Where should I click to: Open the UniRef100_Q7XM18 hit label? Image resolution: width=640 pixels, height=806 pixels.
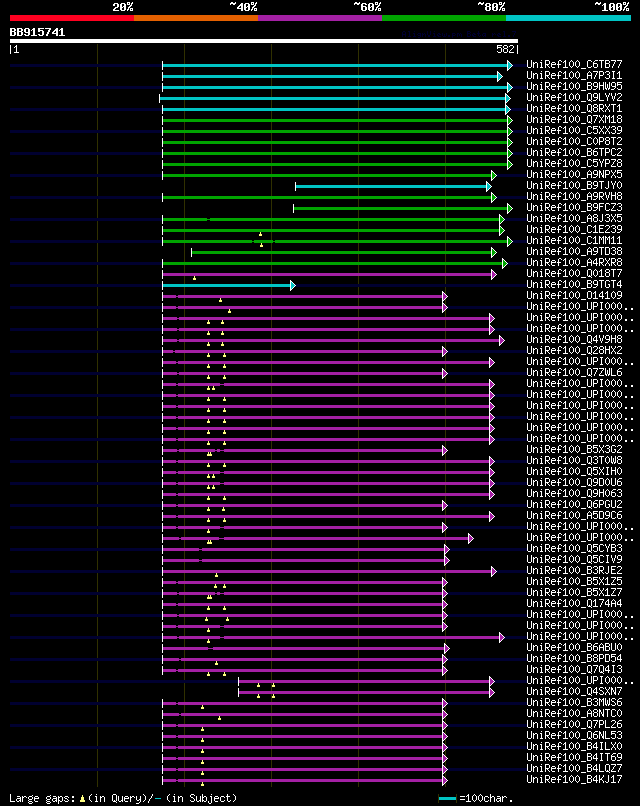tap(574, 119)
